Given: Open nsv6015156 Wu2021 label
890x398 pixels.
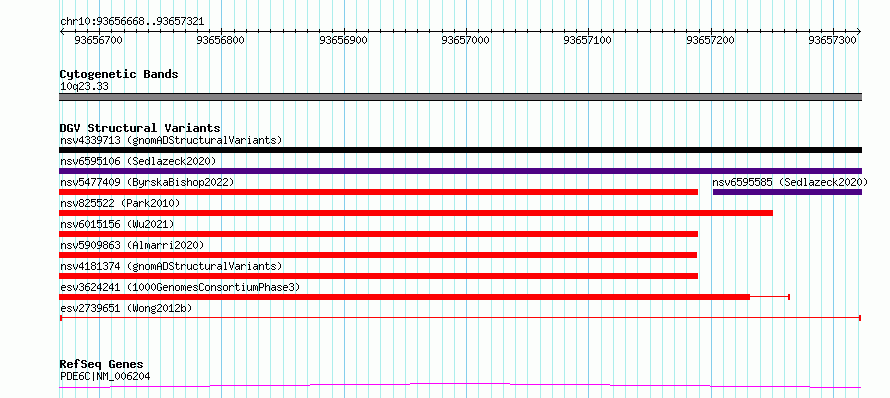Looking at the screenshot, I should (117, 224).
